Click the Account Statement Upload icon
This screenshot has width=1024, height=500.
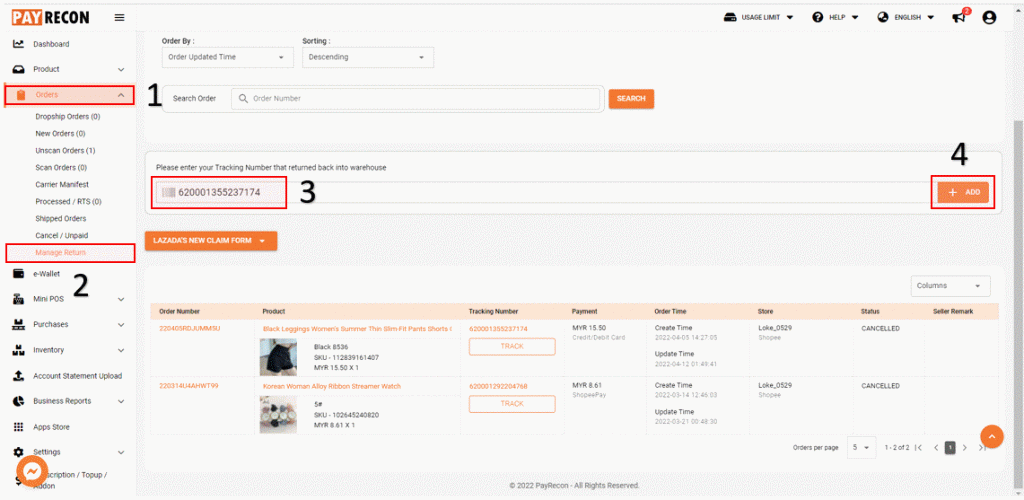click(19, 376)
